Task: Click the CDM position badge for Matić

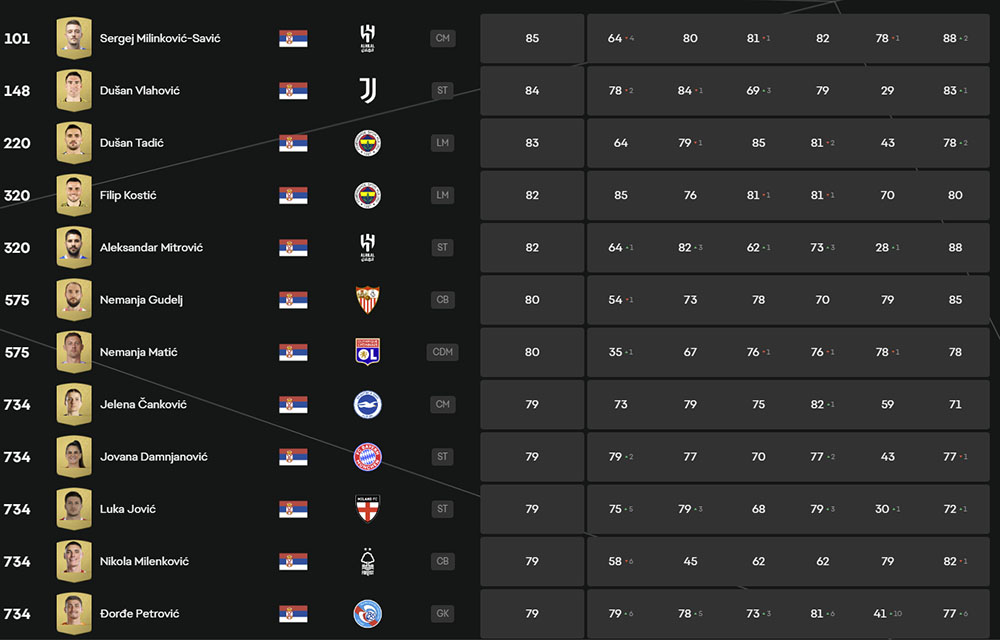Action: click(443, 352)
